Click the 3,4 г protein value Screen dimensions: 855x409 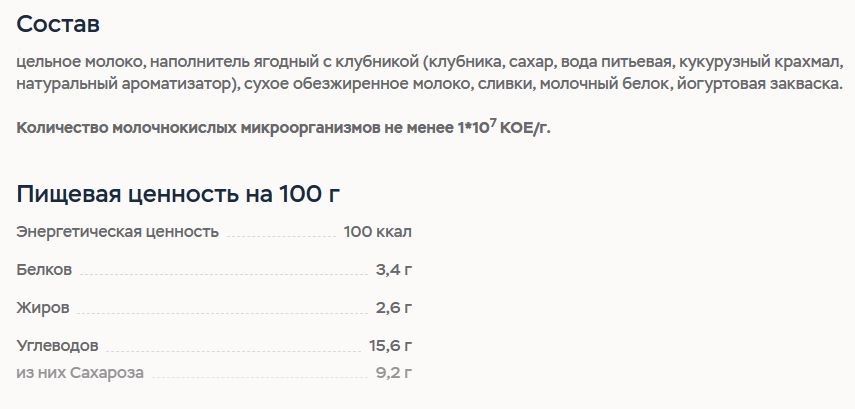[394, 270]
